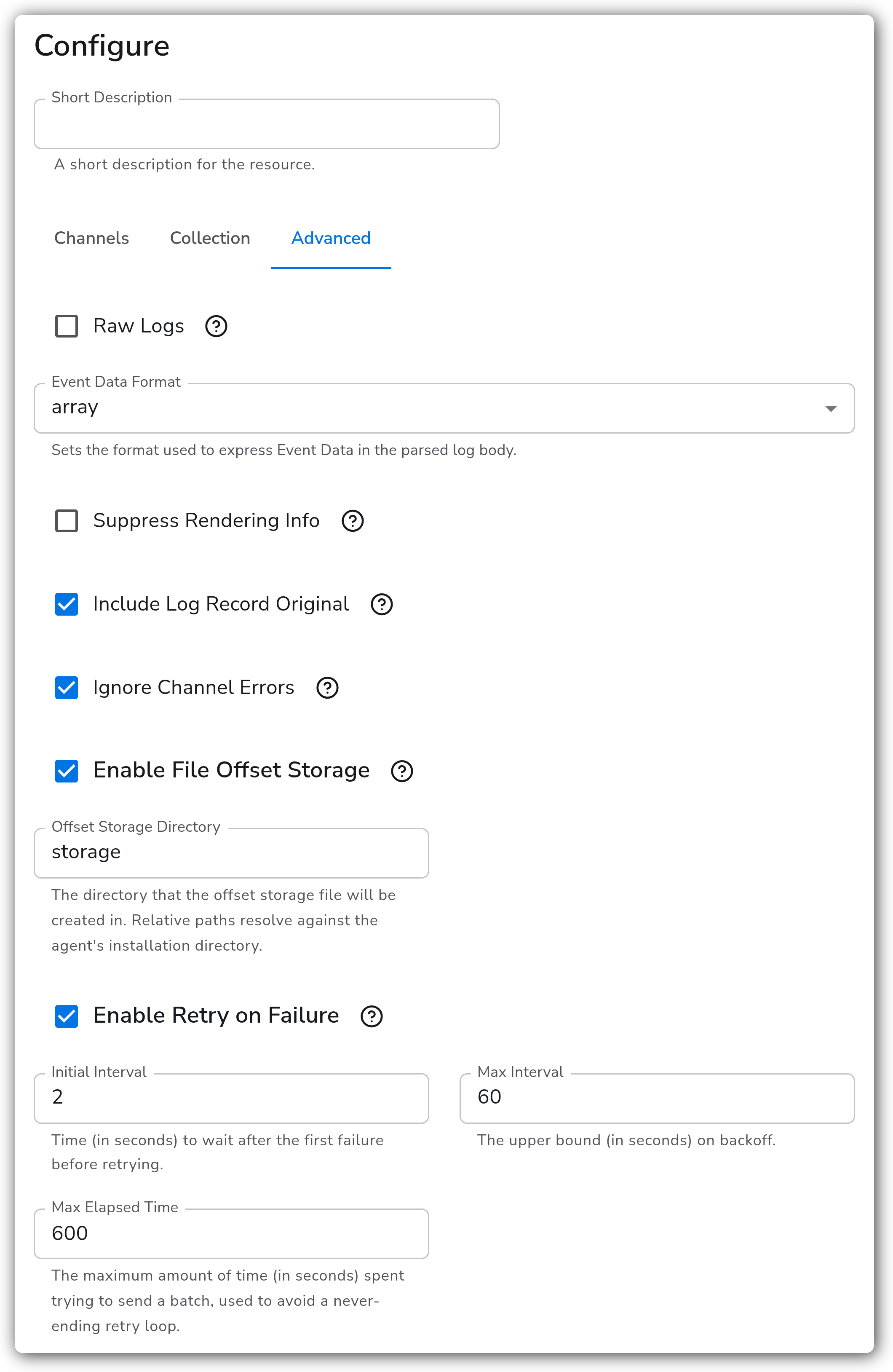Turn off Enable Retry on Failure checkbox
The image size is (893, 1372).
(x=66, y=1016)
